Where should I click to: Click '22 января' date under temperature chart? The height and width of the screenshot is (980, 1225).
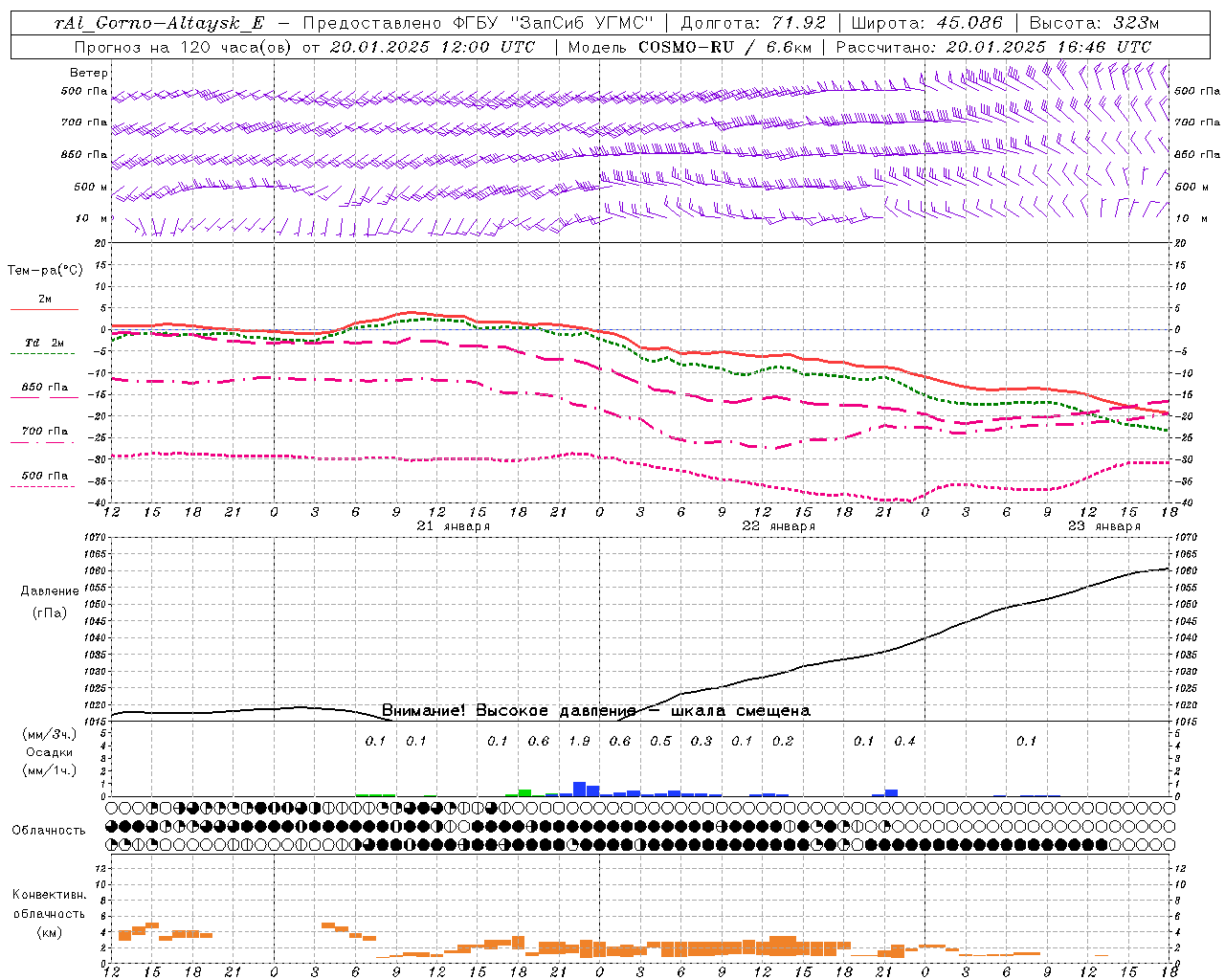pyautogui.click(x=779, y=526)
